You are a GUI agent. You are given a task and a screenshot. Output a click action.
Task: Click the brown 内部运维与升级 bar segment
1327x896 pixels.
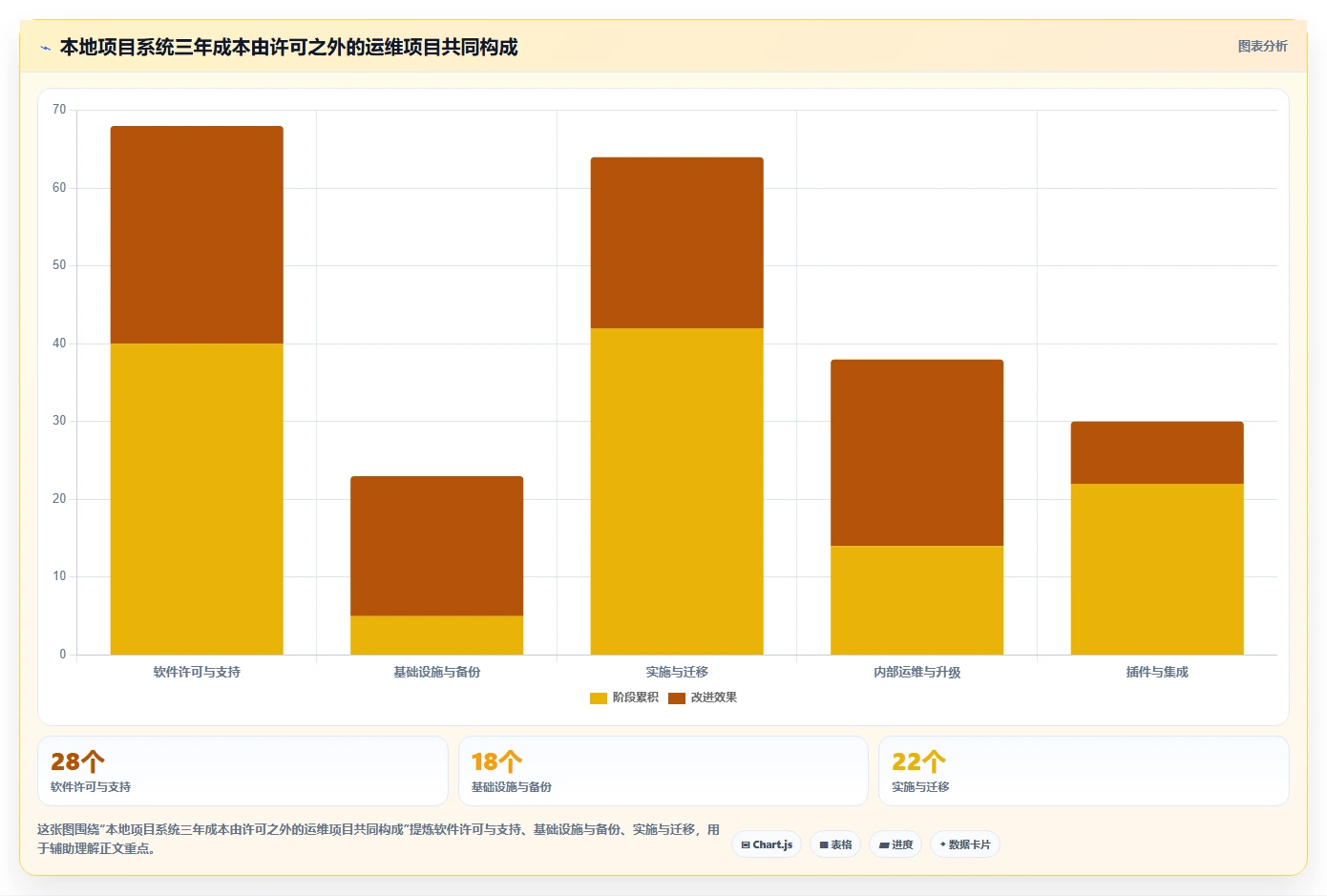917,452
